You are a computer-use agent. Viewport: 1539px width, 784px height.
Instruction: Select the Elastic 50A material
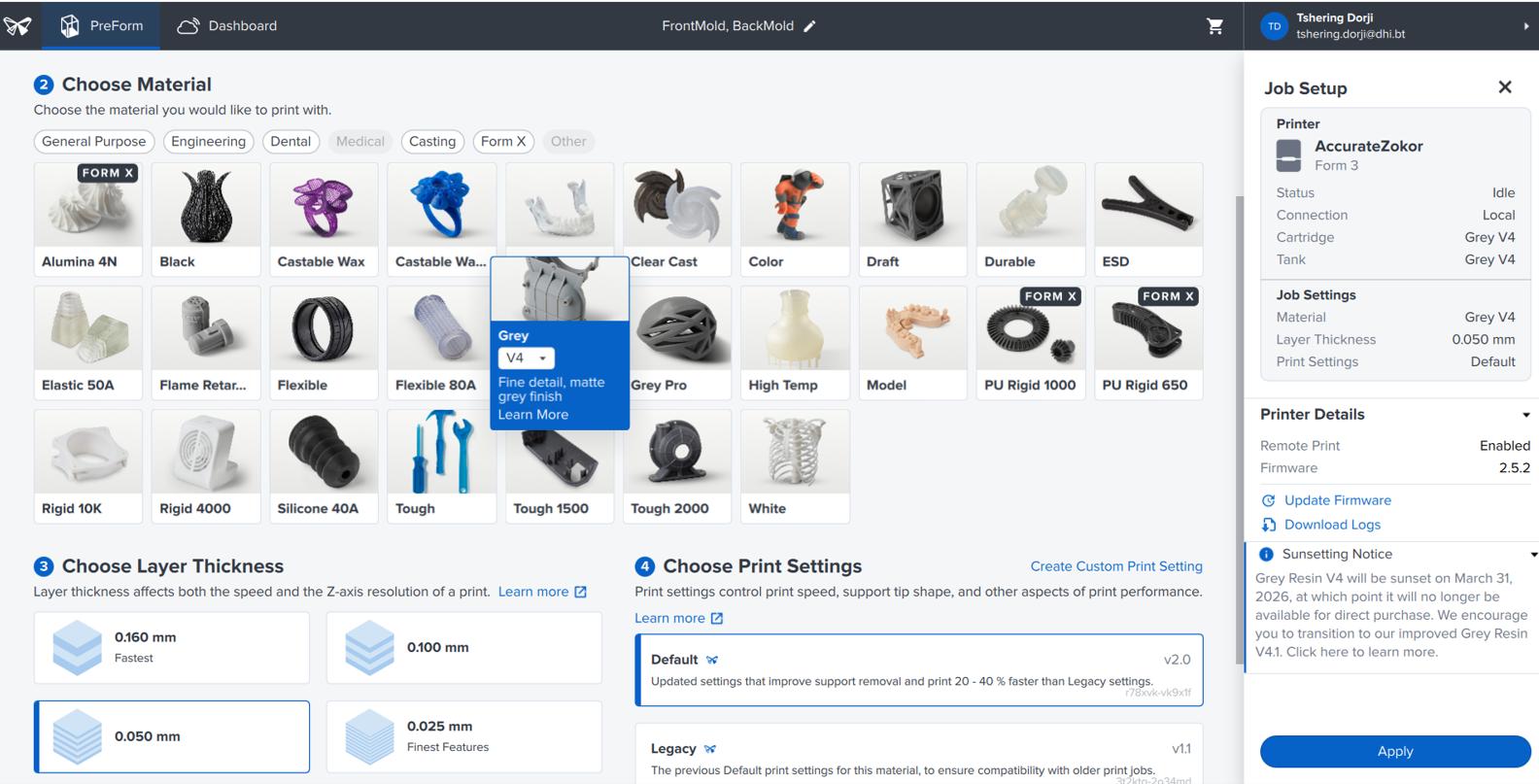click(88, 343)
